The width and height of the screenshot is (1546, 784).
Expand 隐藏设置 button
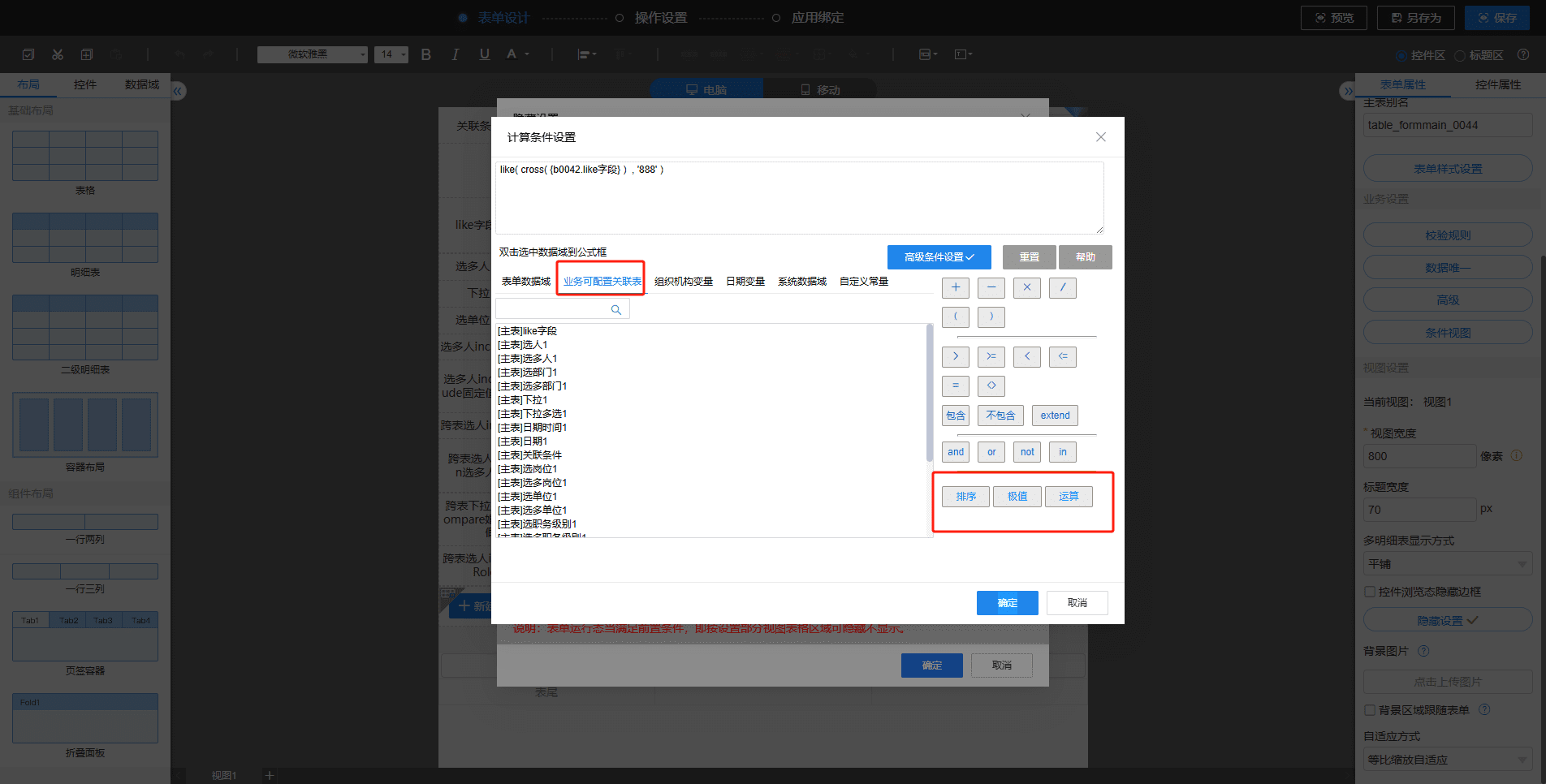click(1447, 620)
